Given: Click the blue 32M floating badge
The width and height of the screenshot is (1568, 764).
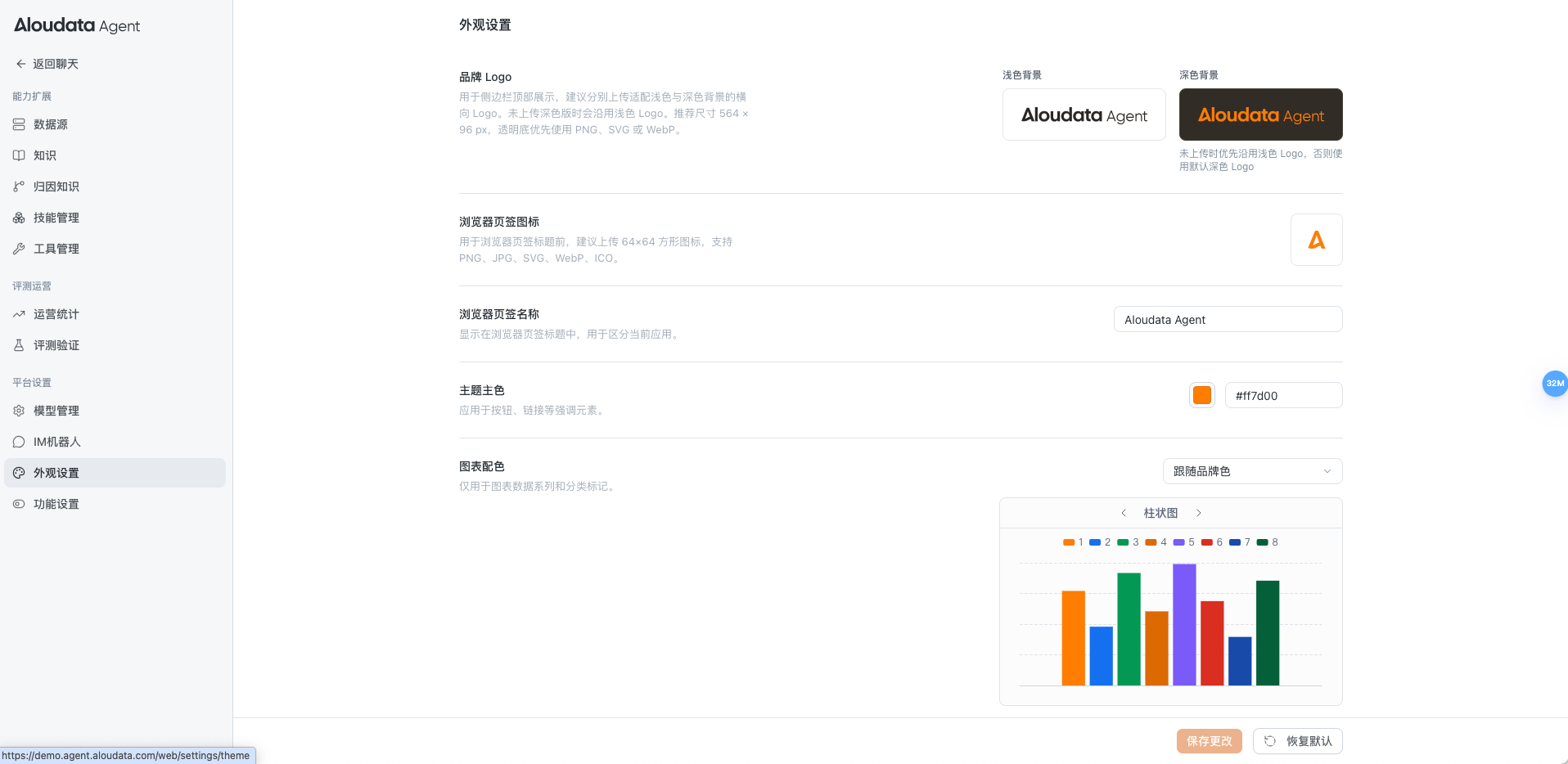Looking at the screenshot, I should (1555, 384).
